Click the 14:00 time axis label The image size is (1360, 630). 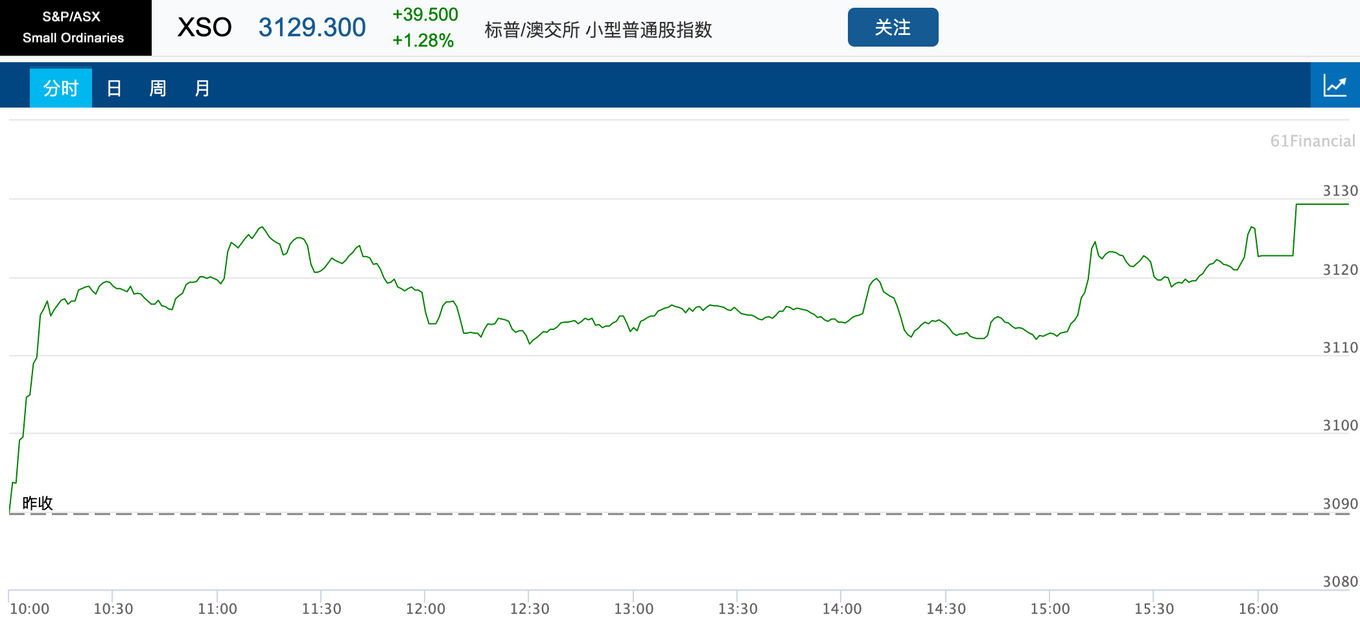click(x=842, y=609)
